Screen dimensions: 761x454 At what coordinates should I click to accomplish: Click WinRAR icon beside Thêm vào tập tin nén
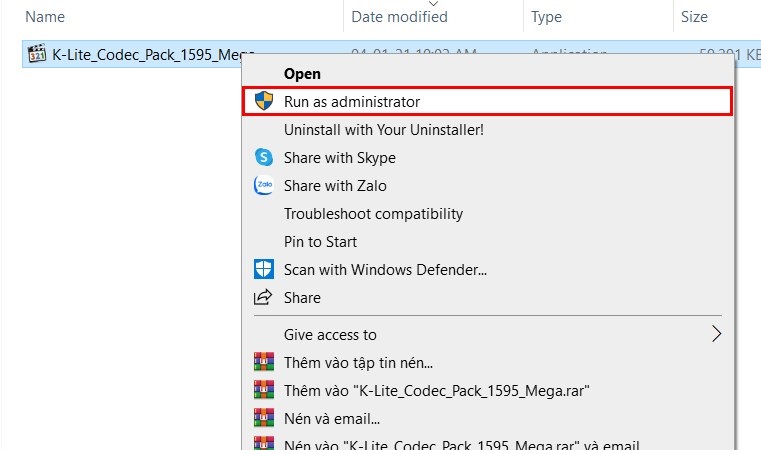[x=264, y=362]
